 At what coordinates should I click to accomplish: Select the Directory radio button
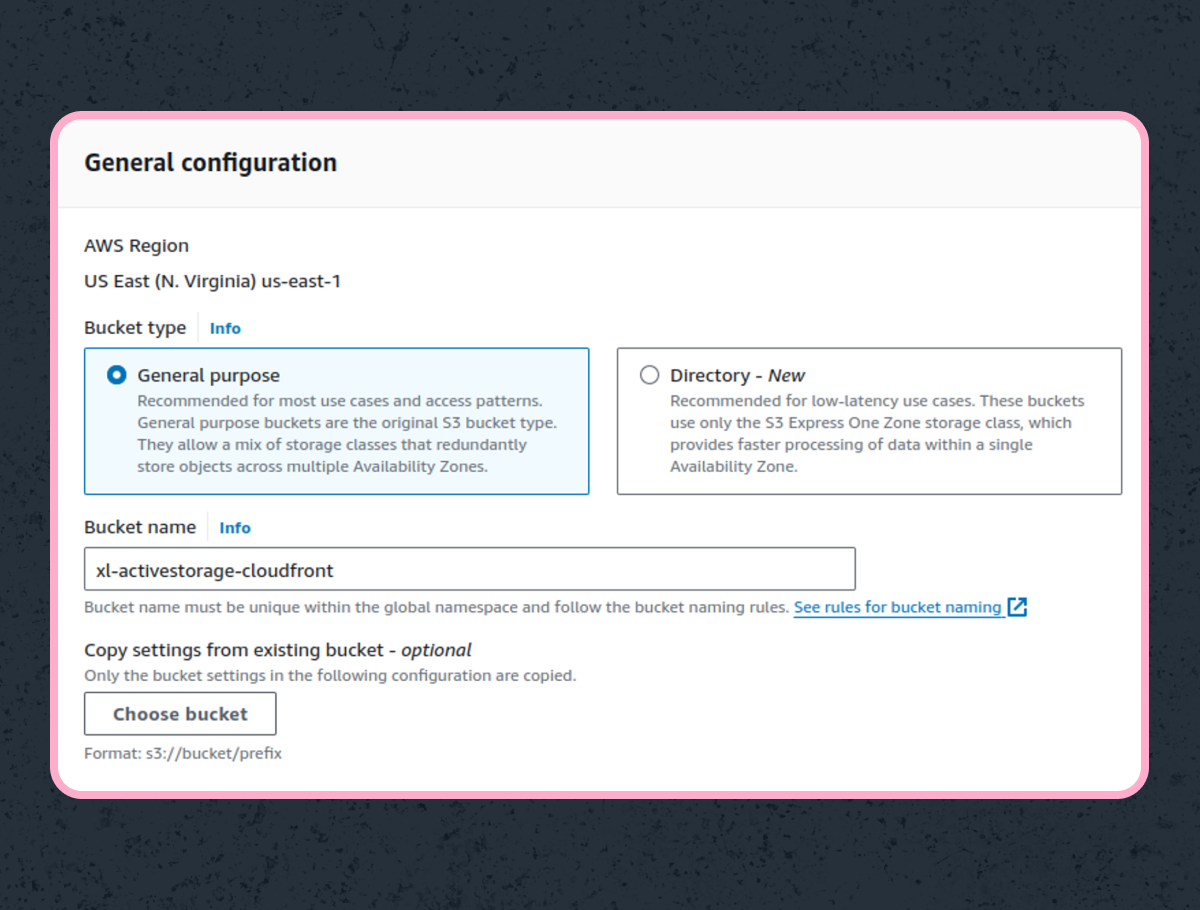pos(650,375)
